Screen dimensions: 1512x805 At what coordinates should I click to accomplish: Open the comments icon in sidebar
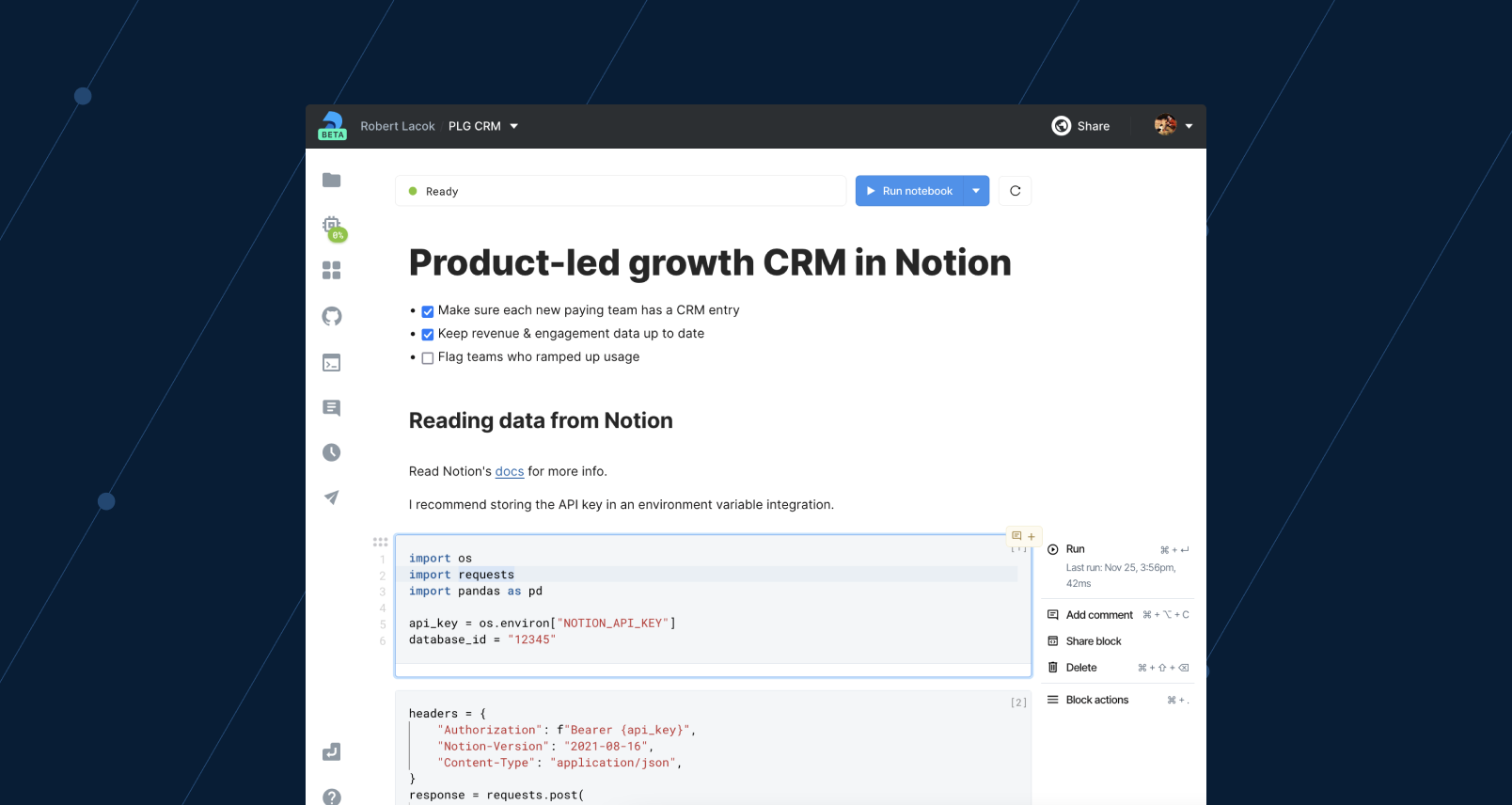pyautogui.click(x=331, y=407)
